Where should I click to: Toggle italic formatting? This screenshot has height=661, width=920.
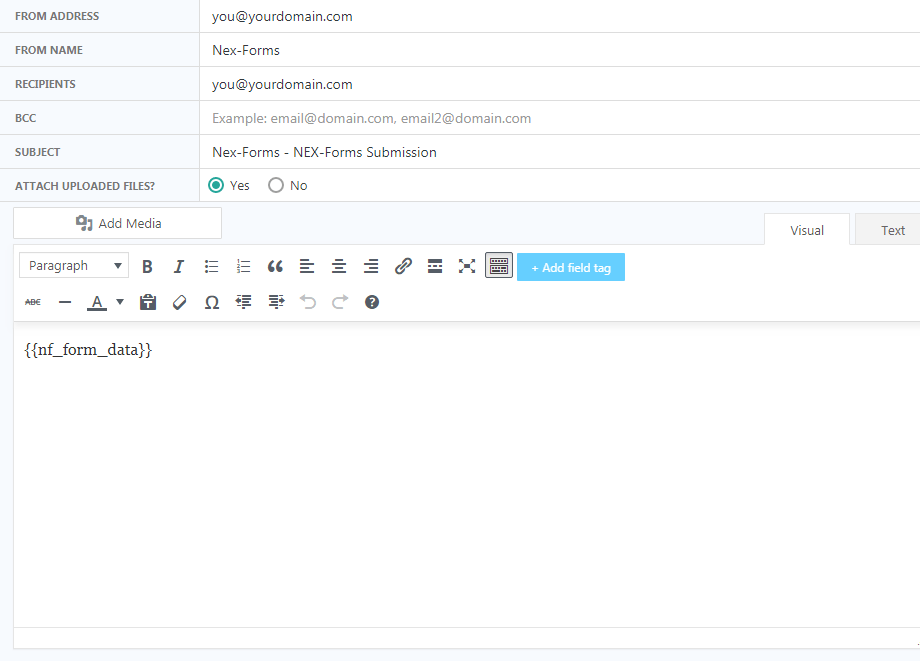click(179, 266)
